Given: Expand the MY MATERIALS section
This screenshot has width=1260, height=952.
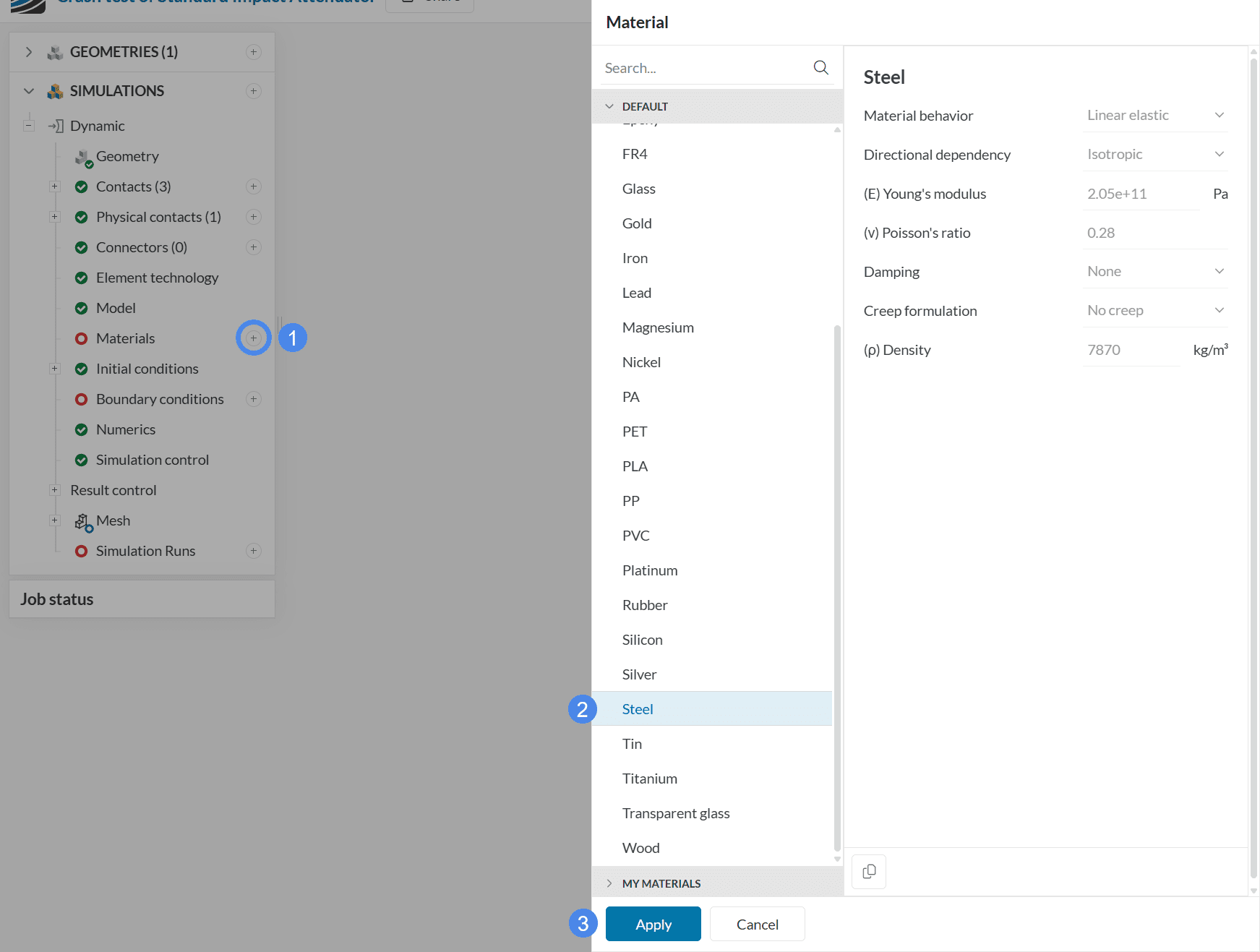Looking at the screenshot, I should click(609, 883).
